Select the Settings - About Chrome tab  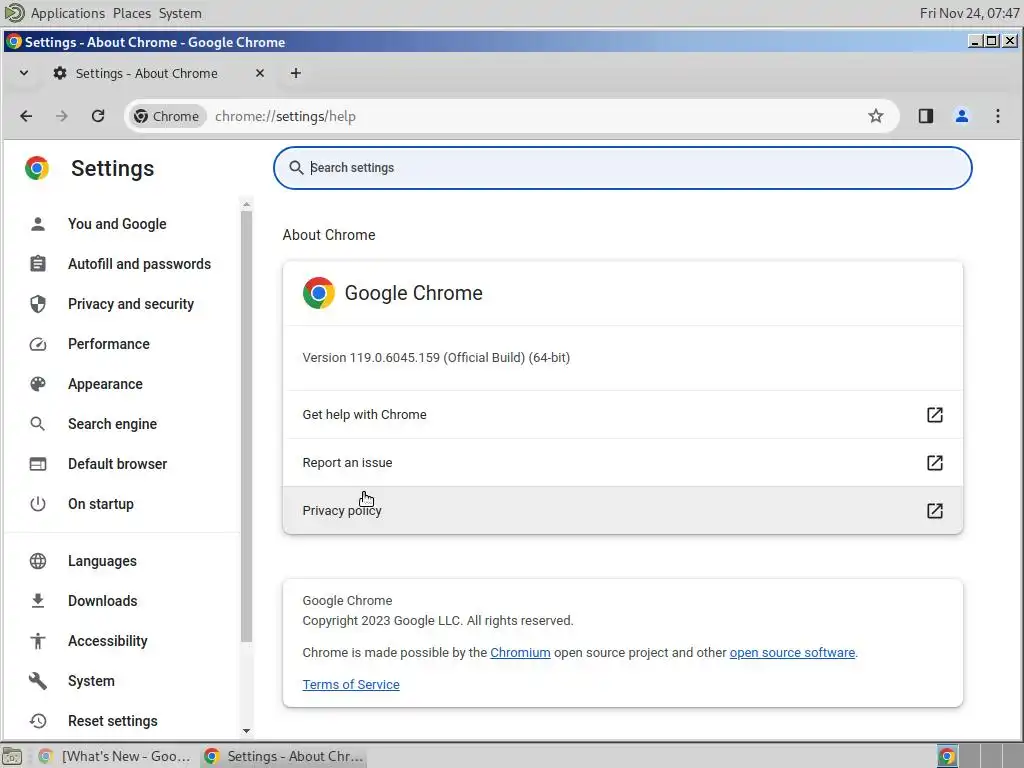tap(147, 73)
